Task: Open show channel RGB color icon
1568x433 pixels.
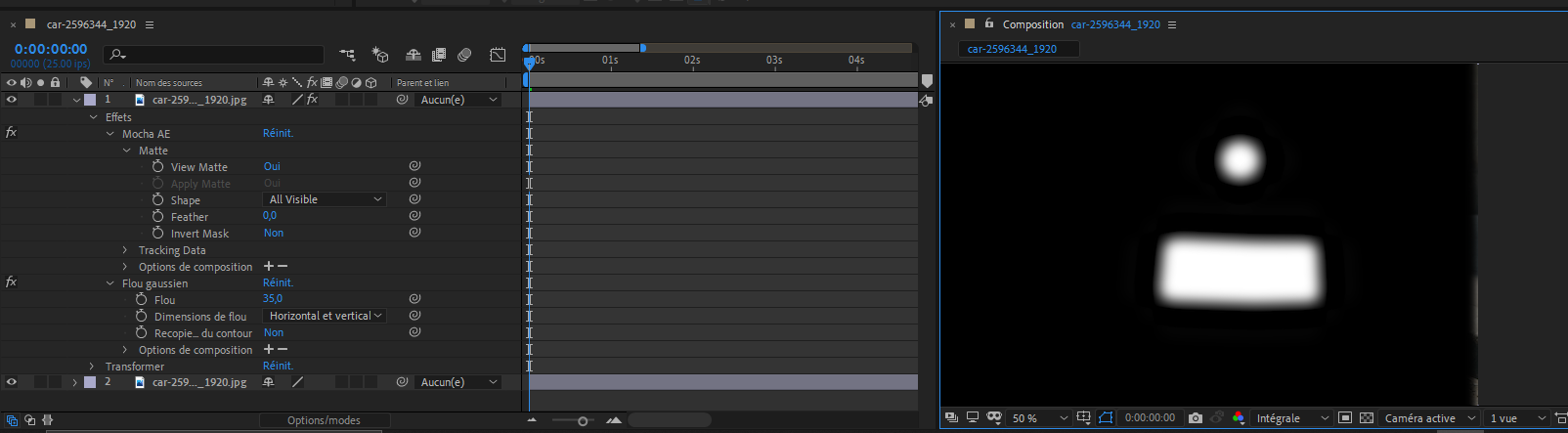Action: [x=1239, y=418]
